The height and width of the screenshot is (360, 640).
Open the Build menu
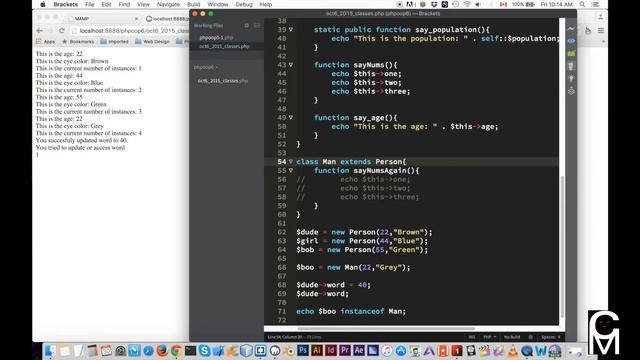tap(193, 4)
